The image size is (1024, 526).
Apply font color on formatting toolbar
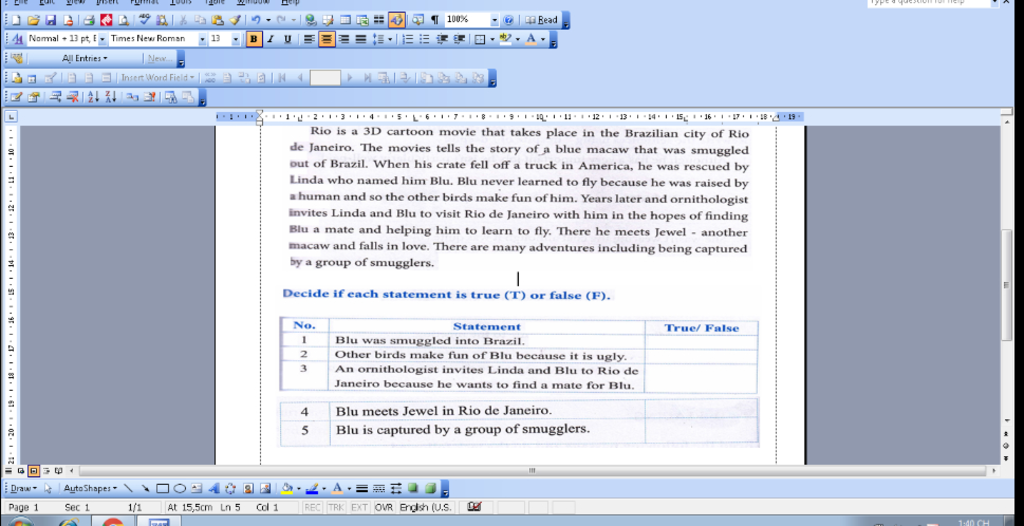[x=531, y=39]
